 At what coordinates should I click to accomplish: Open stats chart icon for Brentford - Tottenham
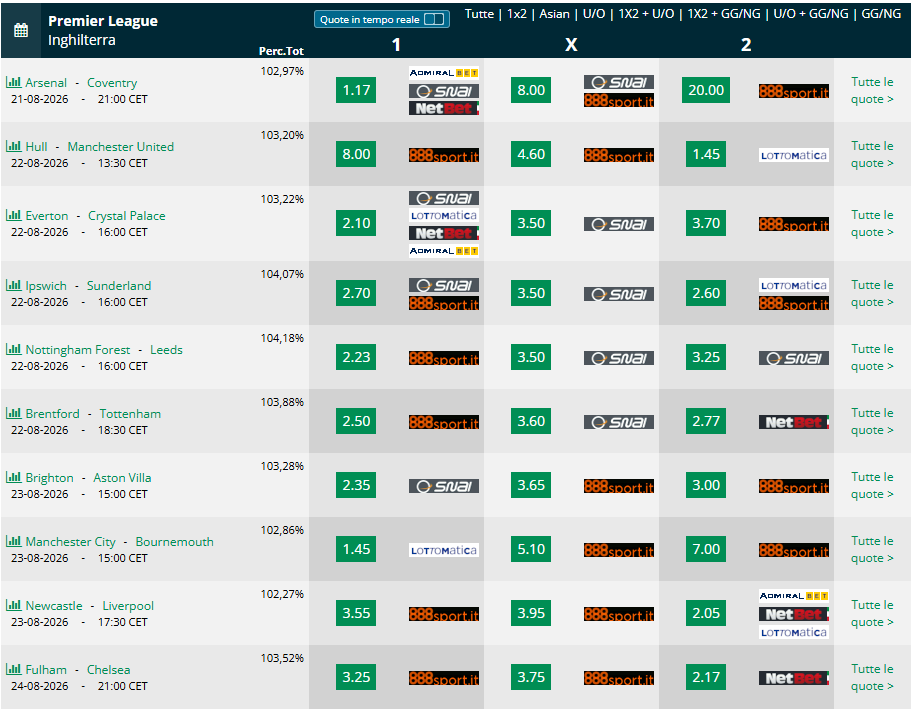13,412
